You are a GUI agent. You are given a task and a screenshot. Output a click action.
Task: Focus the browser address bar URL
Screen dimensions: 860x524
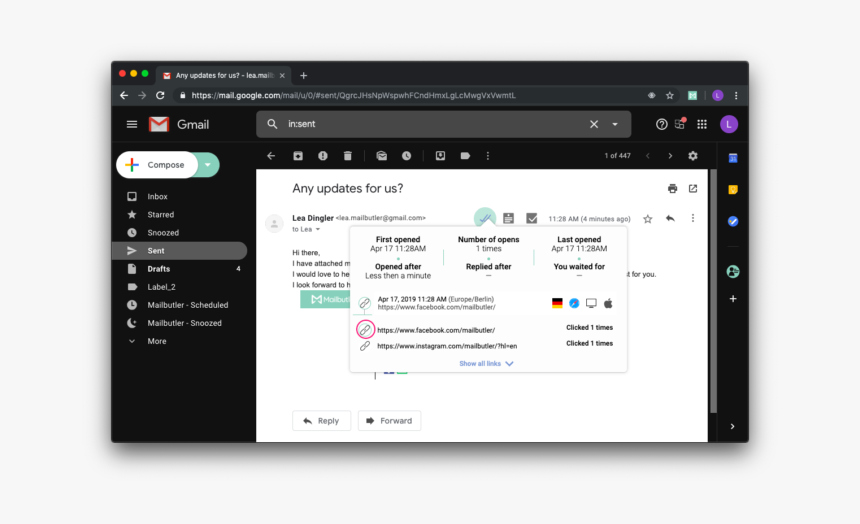click(354, 95)
